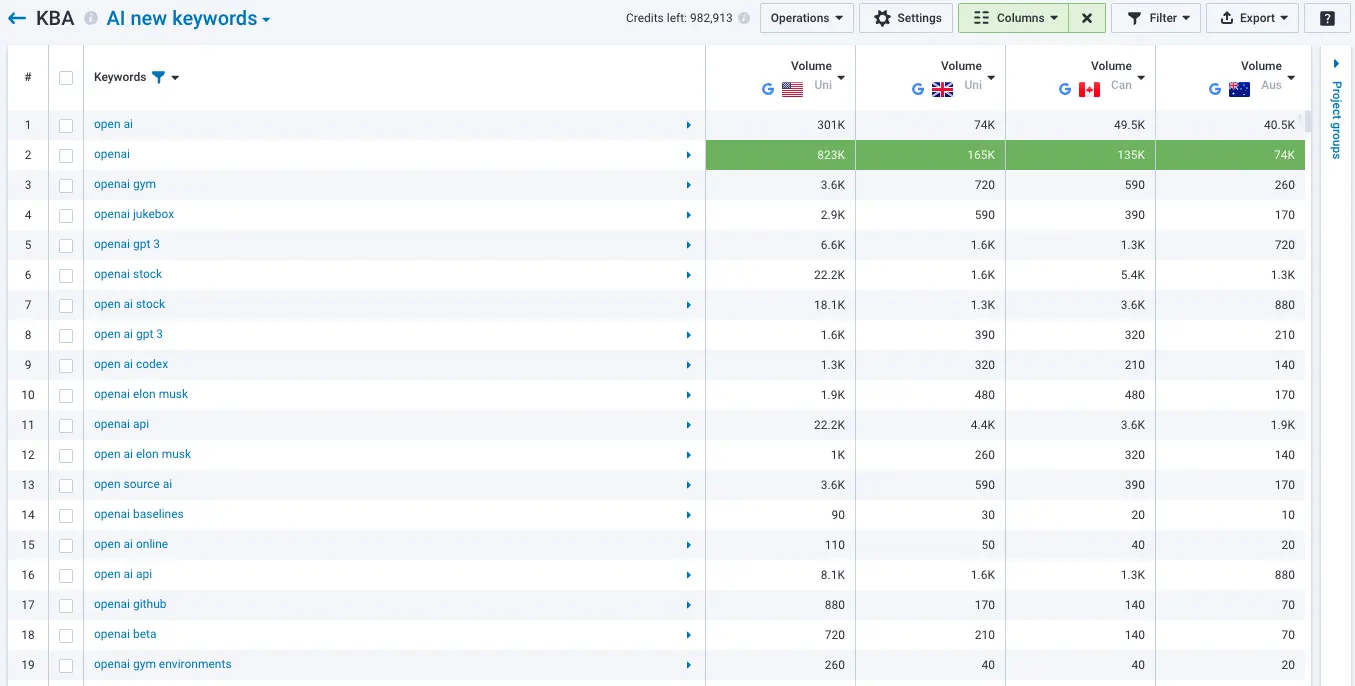Open US Volume column sort dropdown

841,78
